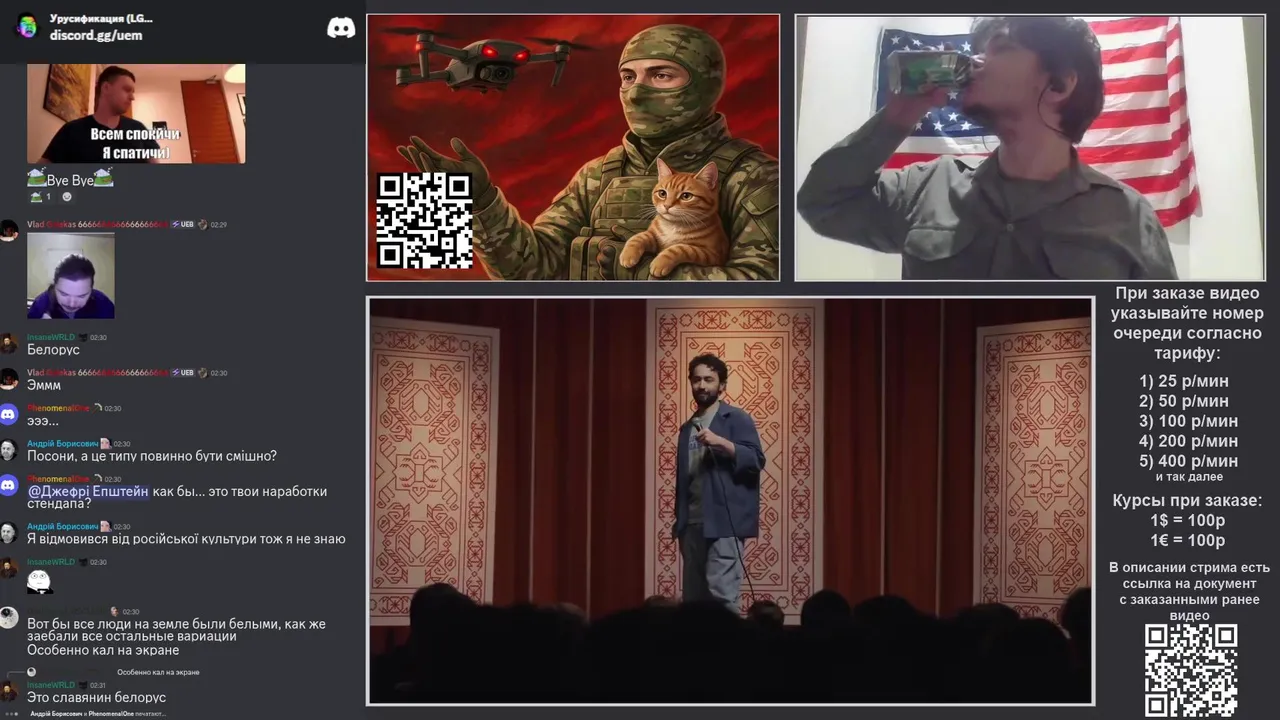This screenshot has height=720, width=1280.
Task: Click the pickaxe role icon above 'эээ...'
Action: (97, 408)
